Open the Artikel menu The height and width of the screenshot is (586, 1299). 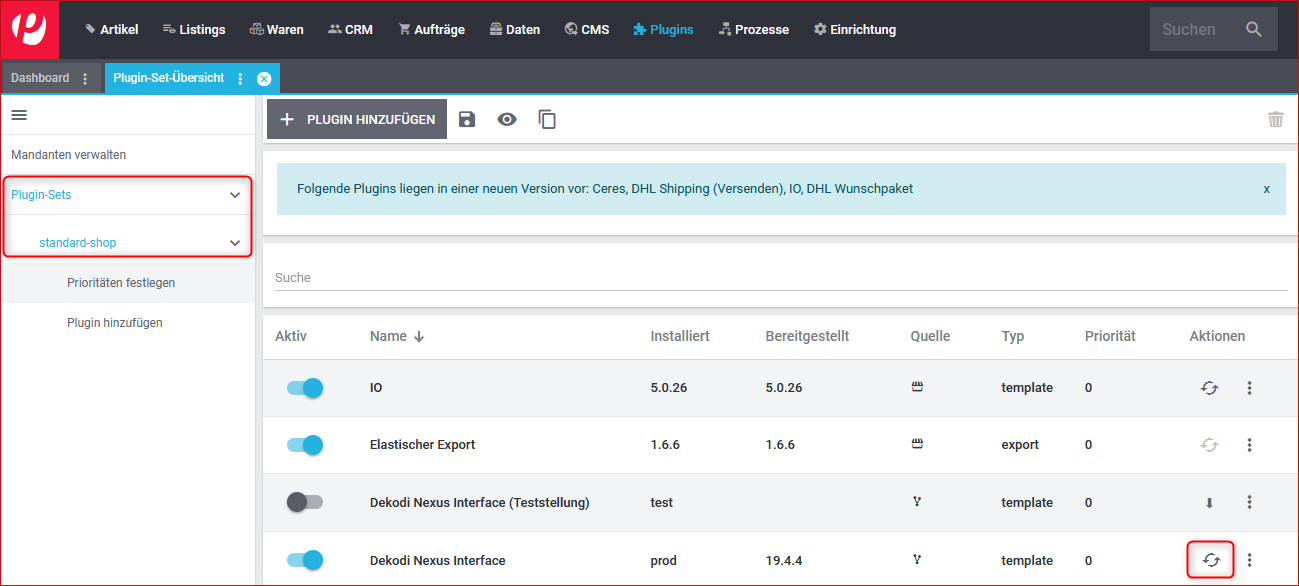[x=112, y=30]
